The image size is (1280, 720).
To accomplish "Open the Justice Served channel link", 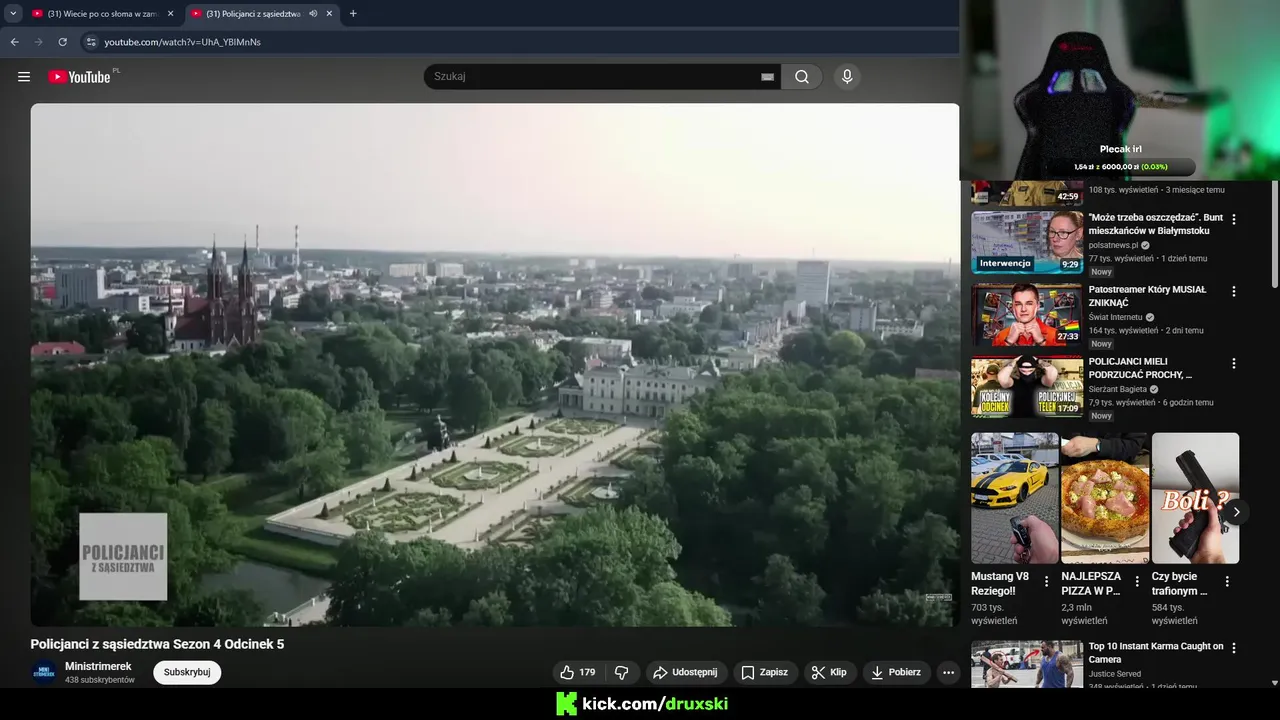I will pyautogui.click(x=1115, y=674).
